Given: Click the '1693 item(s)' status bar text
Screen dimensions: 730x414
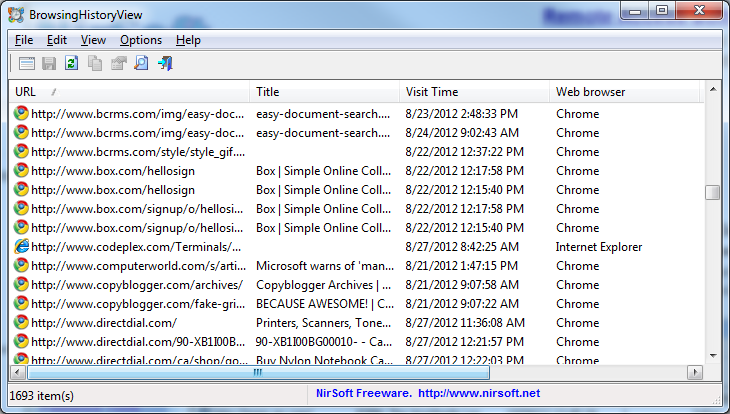Looking at the screenshot, I should (41, 396).
